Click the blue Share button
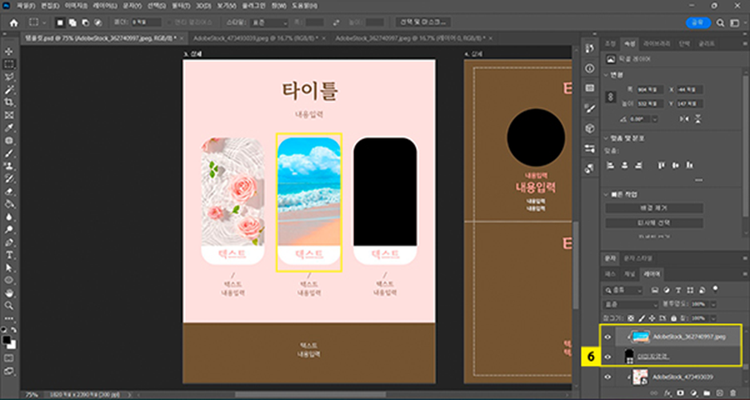The image size is (750, 400). point(698,22)
